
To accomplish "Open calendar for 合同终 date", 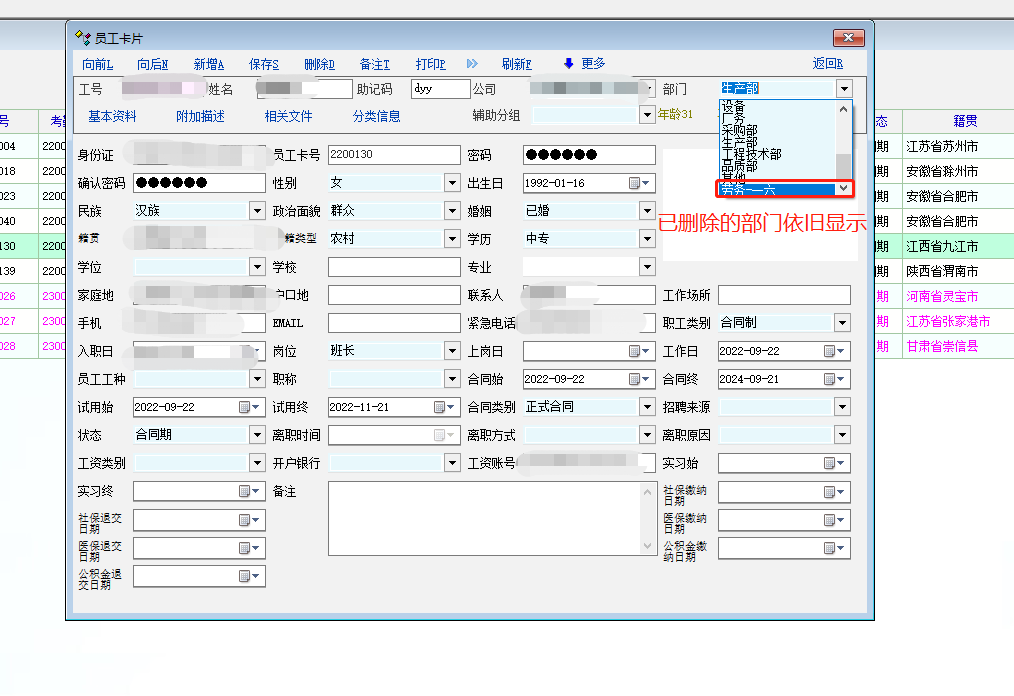I will point(829,379).
